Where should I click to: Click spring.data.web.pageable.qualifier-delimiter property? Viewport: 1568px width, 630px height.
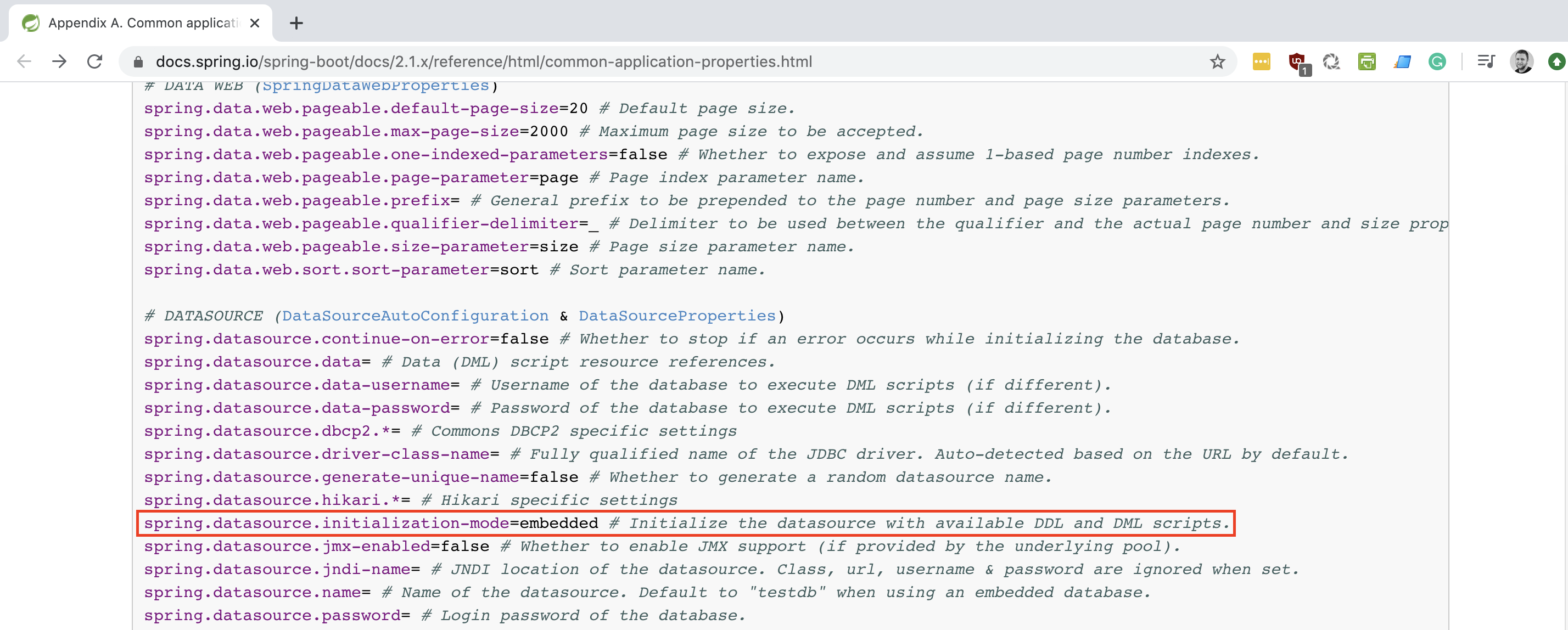(362, 224)
